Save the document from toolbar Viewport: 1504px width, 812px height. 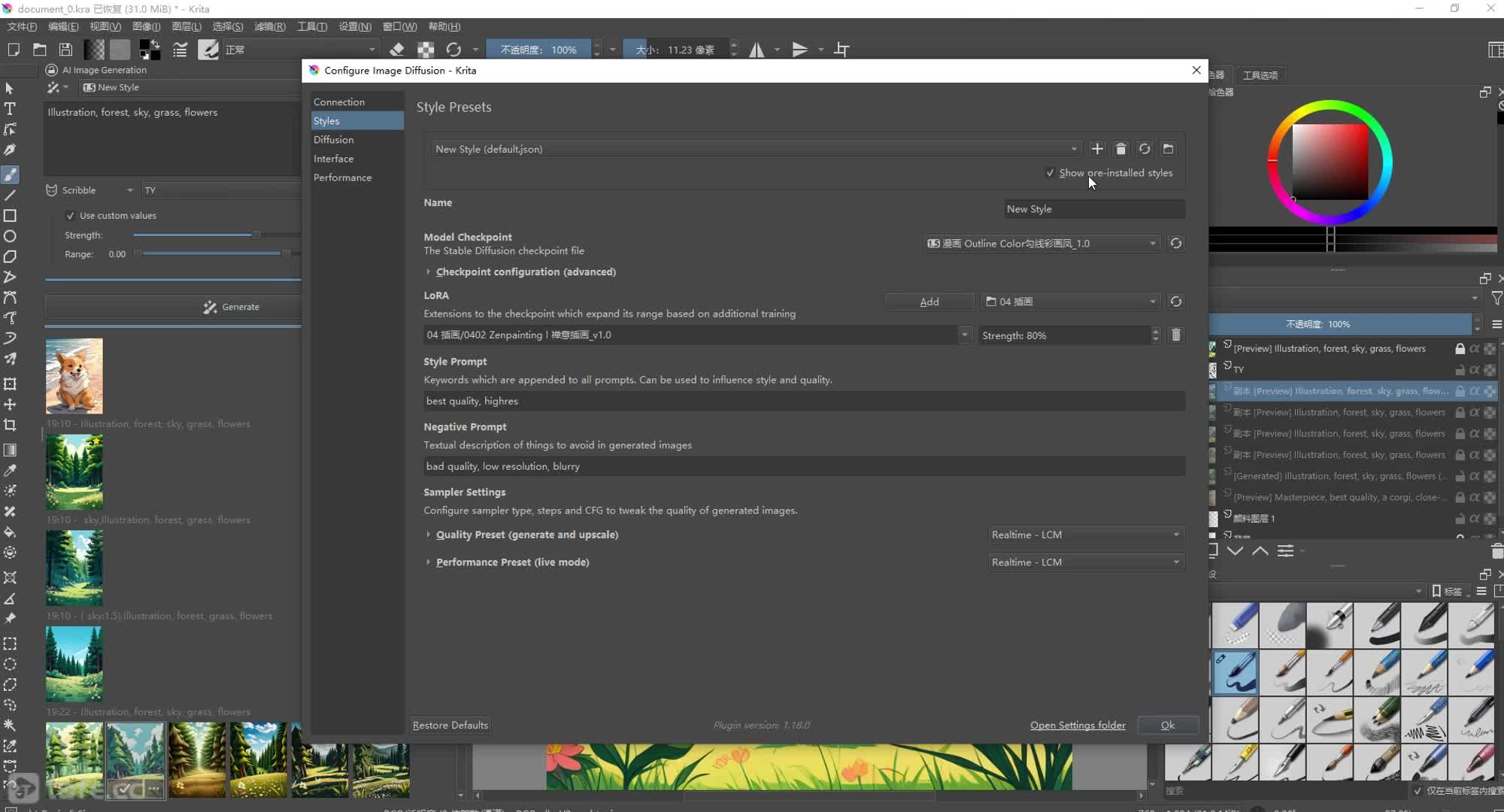[x=65, y=50]
